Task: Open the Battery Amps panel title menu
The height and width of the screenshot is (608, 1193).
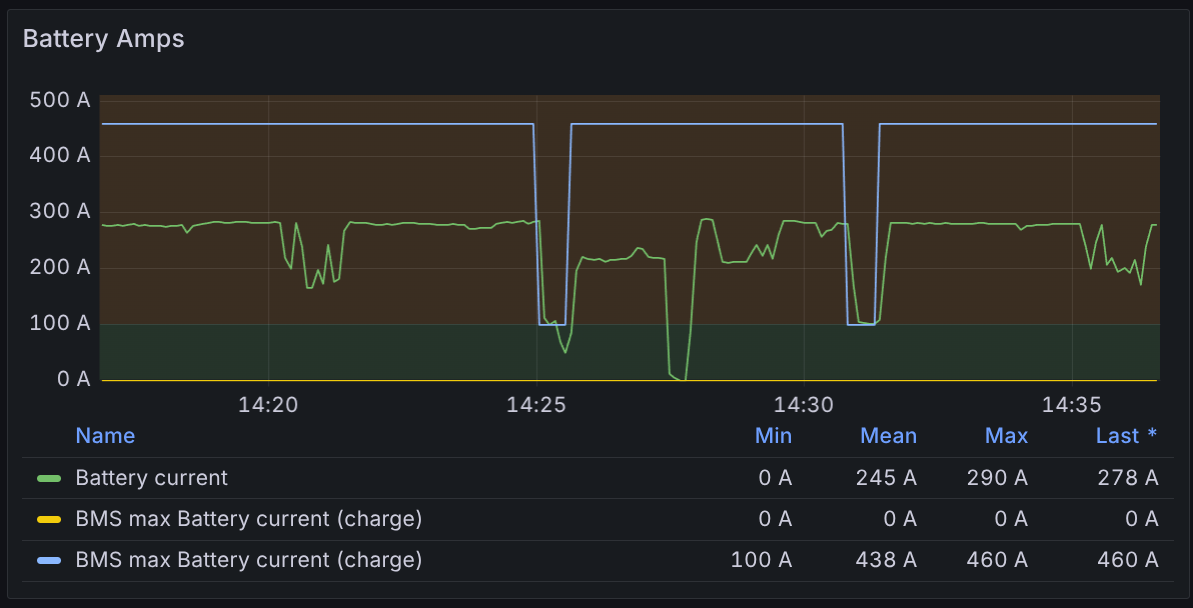Action: click(103, 39)
